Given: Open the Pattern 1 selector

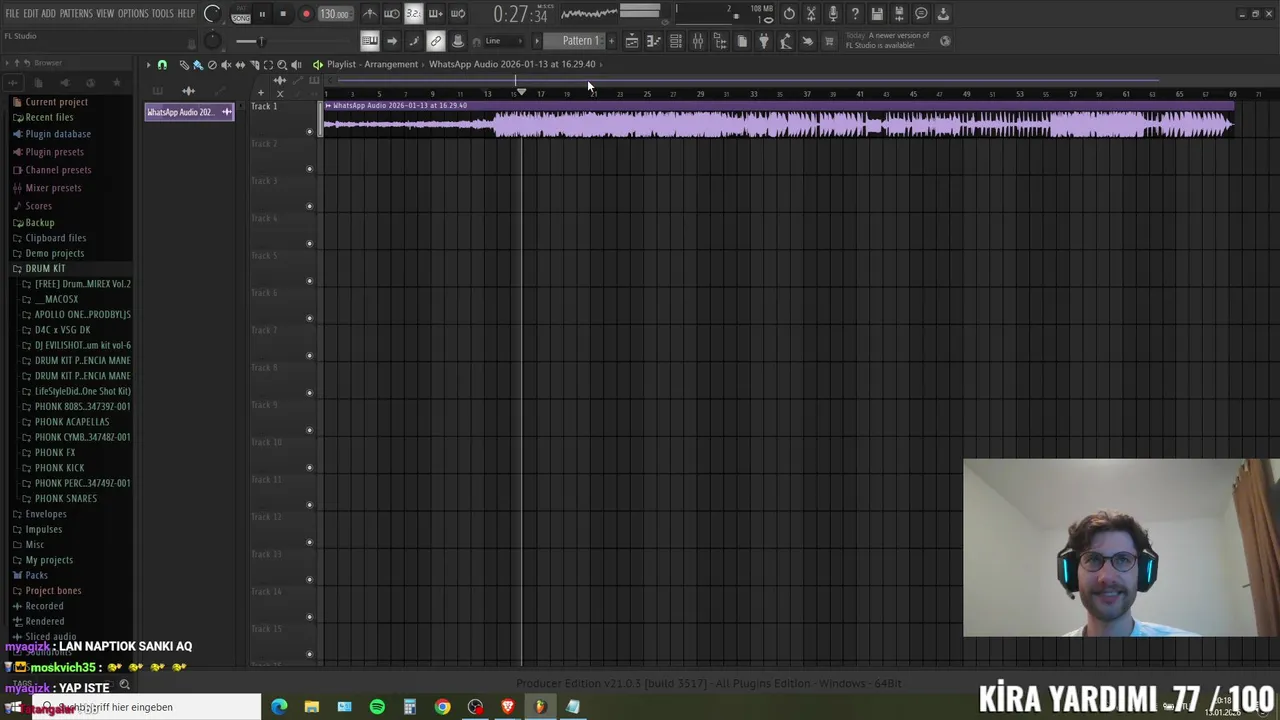Looking at the screenshot, I should click(x=576, y=41).
